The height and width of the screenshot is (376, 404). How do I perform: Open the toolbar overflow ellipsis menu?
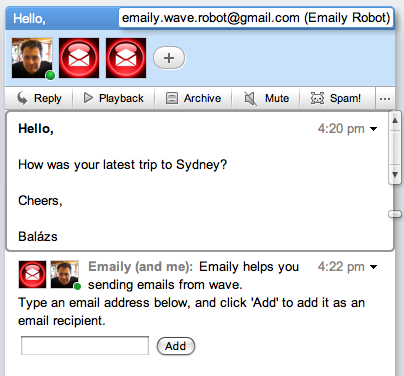click(385, 99)
